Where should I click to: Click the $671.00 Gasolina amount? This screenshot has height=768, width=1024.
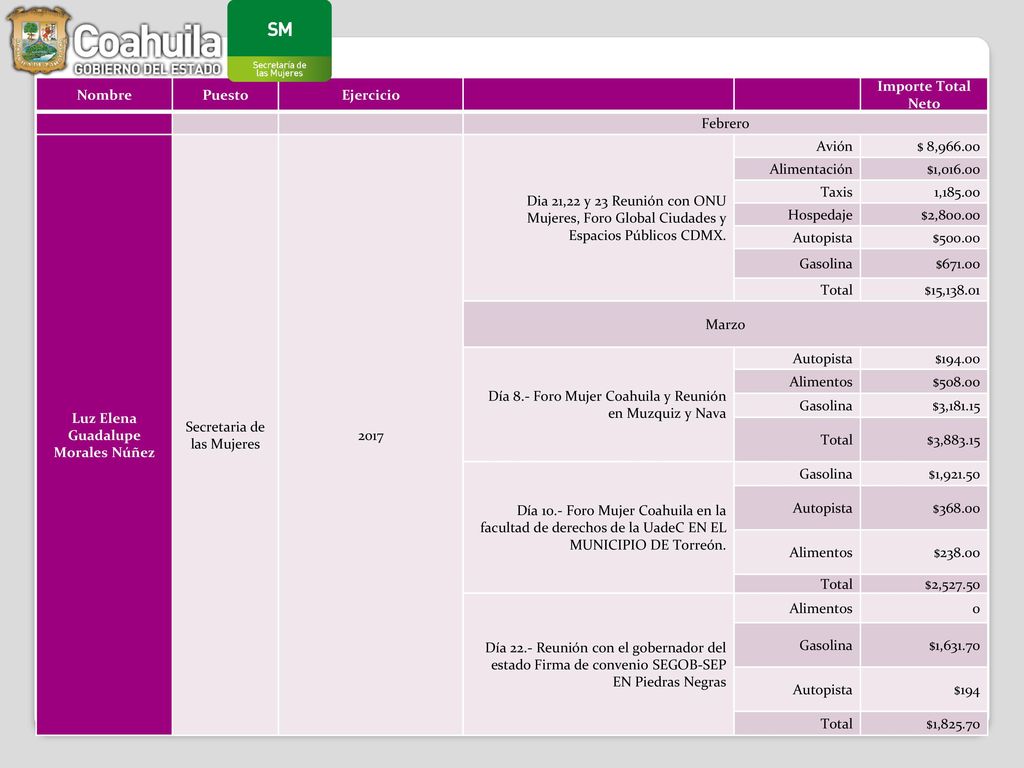[957, 264]
